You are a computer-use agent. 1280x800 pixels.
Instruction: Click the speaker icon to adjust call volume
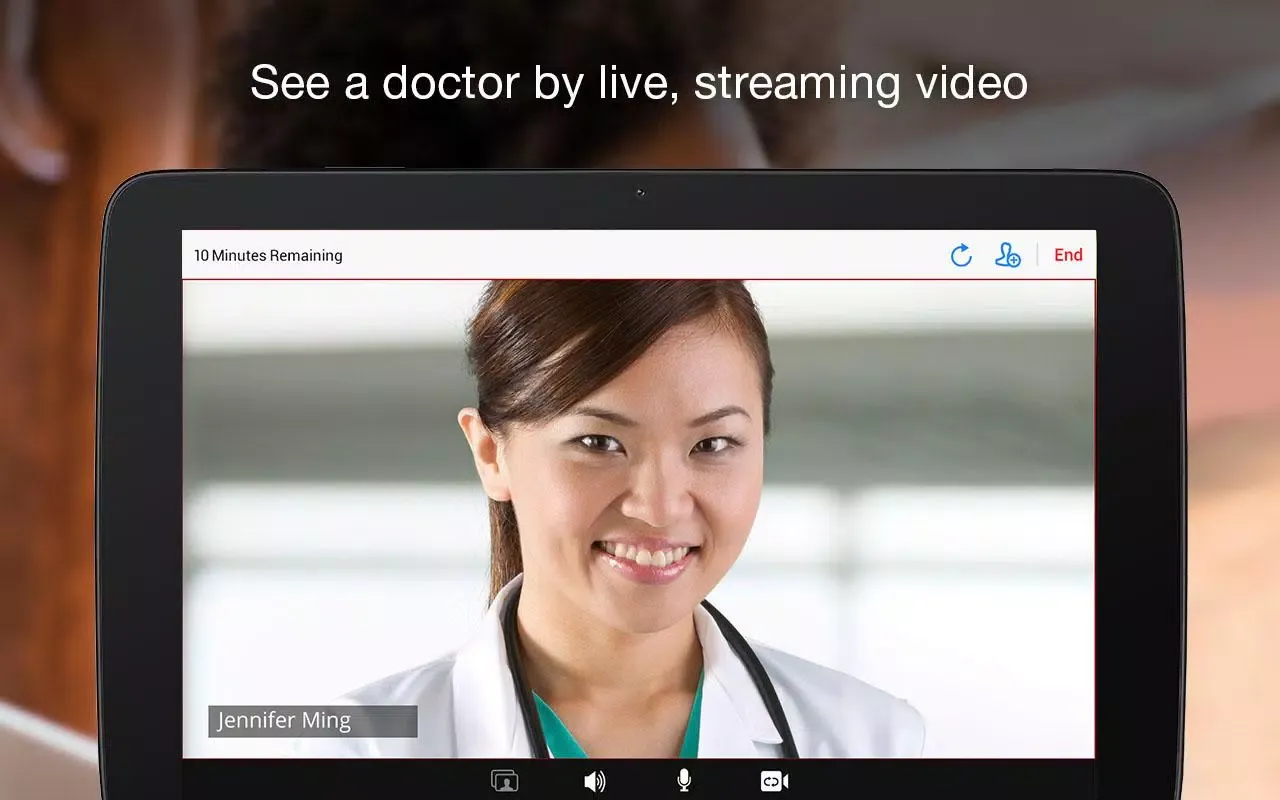tap(595, 780)
